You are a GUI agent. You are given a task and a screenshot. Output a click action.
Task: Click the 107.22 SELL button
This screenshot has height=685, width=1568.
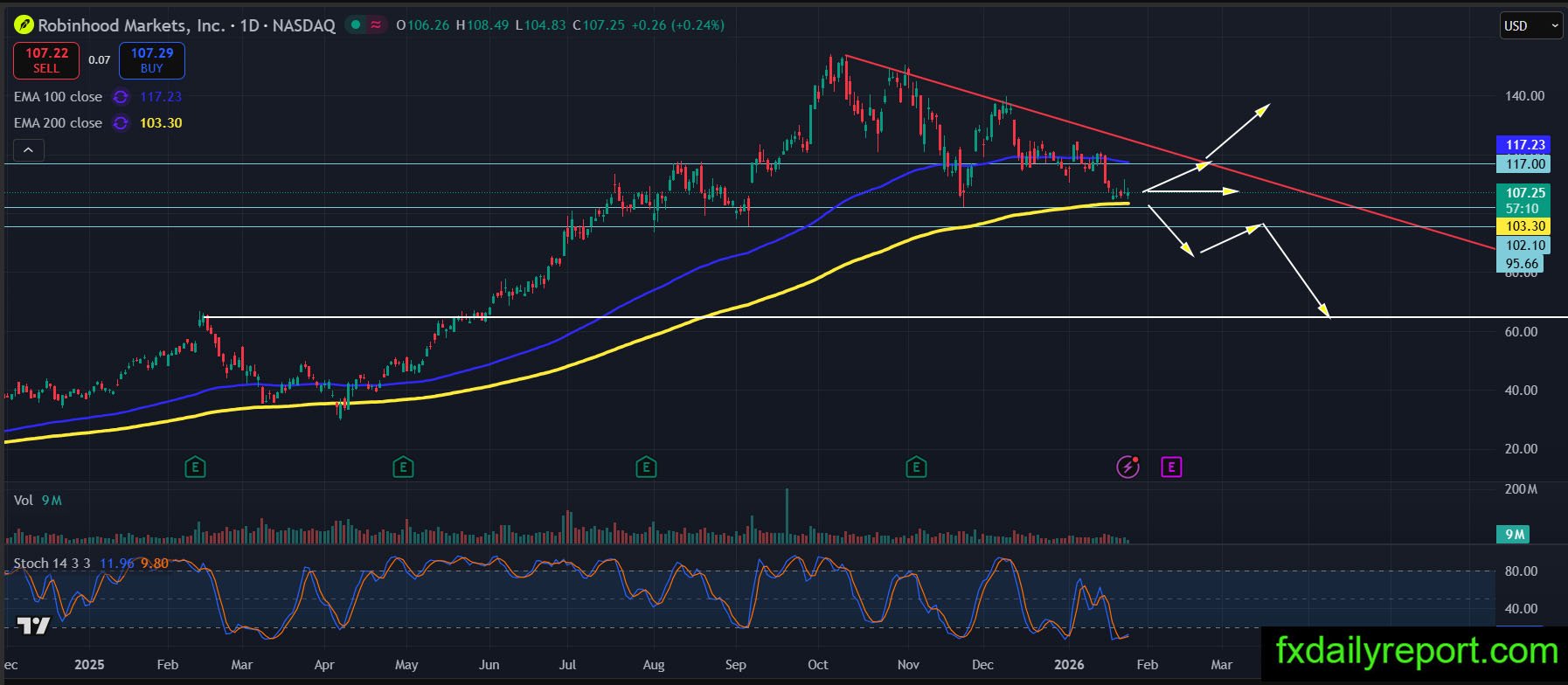click(46, 60)
